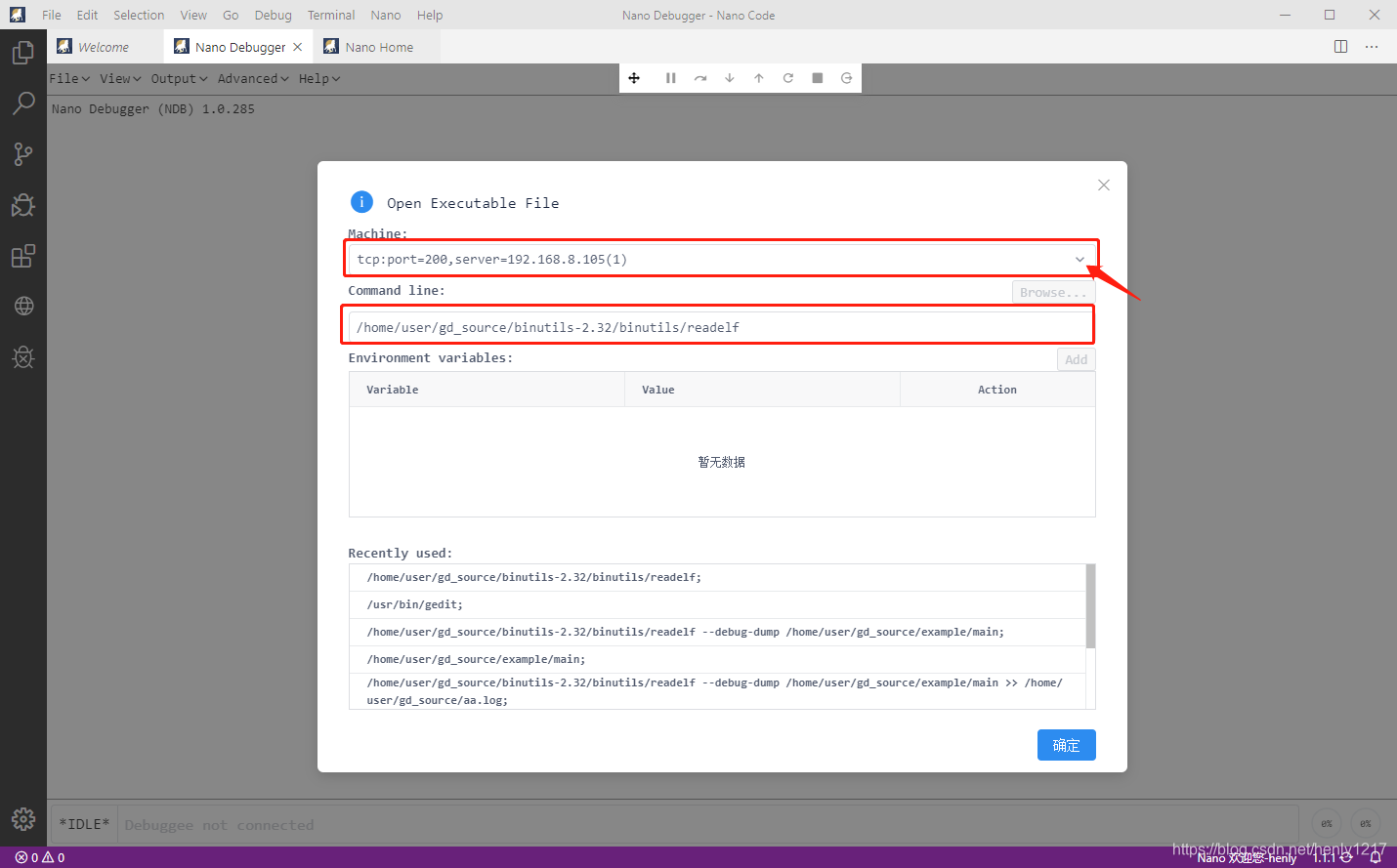
Task: Open the Manage gear icon
Action: [23, 819]
